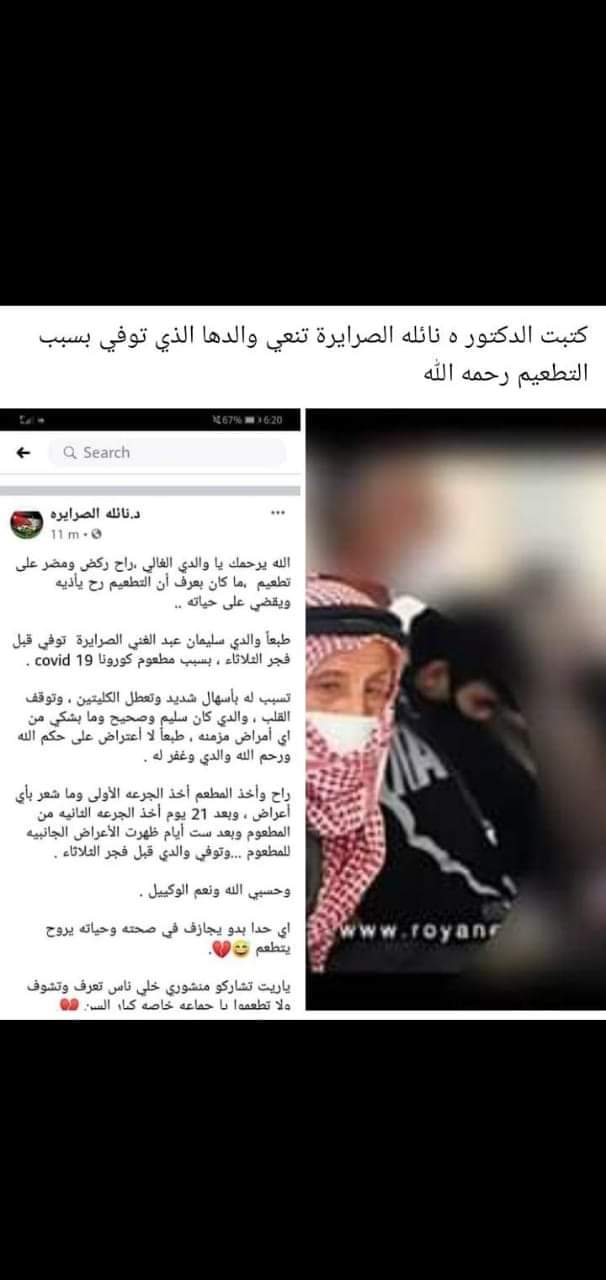The width and height of the screenshot is (606, 1280).
Task: Tap the 6:20 clock in status bar
Action: point(272,421)
